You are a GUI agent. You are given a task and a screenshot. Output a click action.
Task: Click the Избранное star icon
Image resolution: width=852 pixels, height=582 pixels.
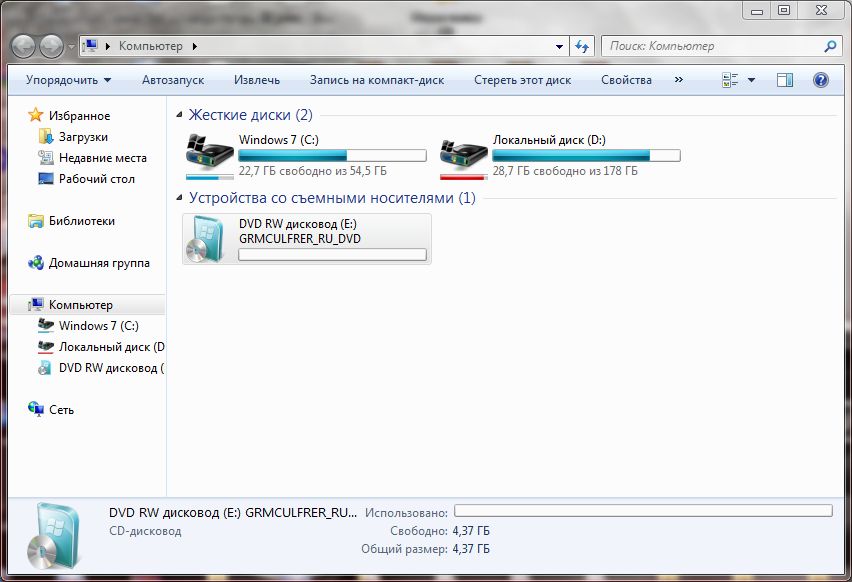point(35,115)
